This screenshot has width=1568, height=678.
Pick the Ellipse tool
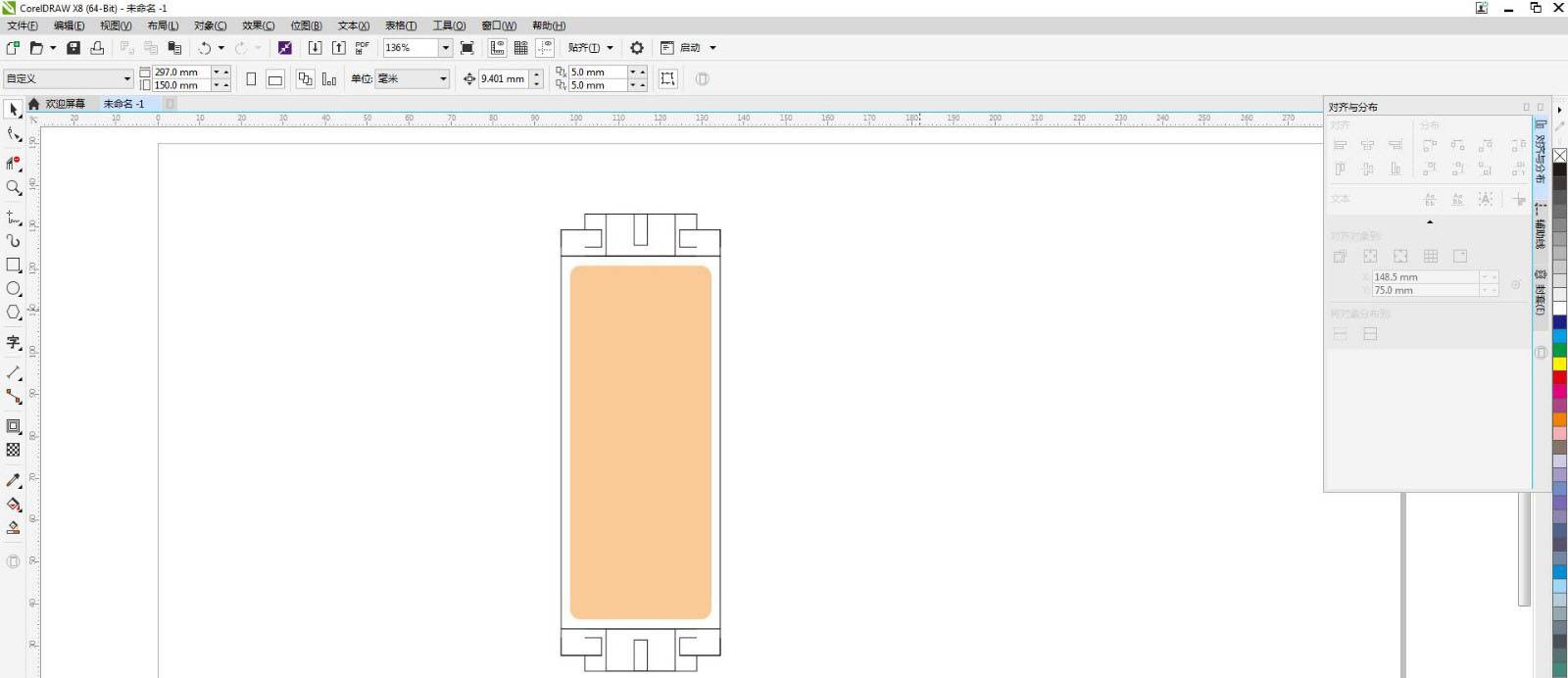pyautogui.click(x=14, y=289)
